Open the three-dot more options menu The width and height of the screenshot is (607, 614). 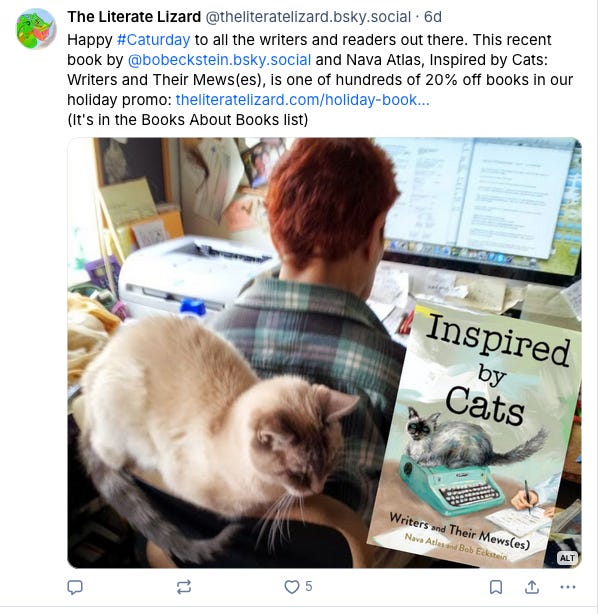click(x=568, y=587)
